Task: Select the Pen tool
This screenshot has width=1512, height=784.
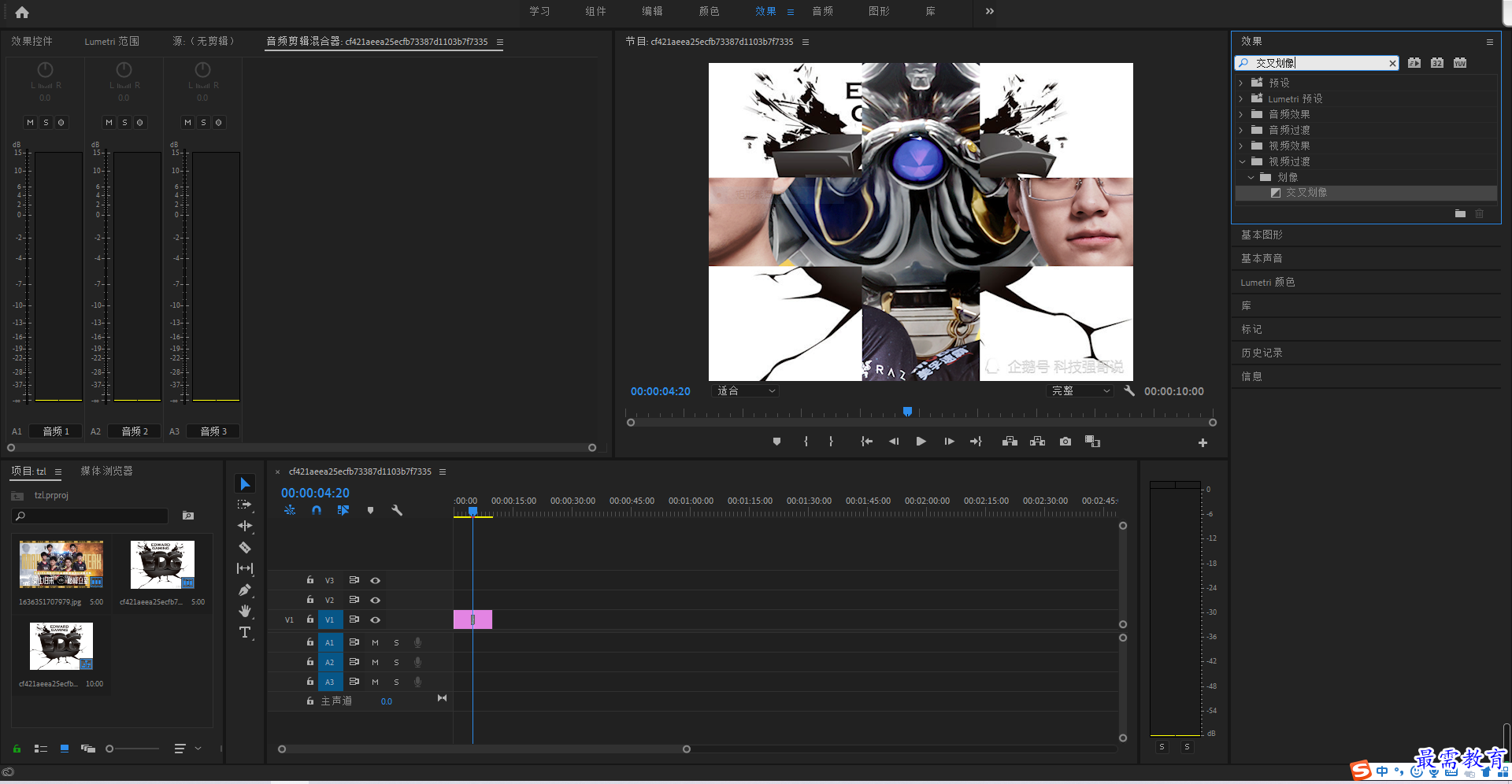Action: [x=245, y=590]
